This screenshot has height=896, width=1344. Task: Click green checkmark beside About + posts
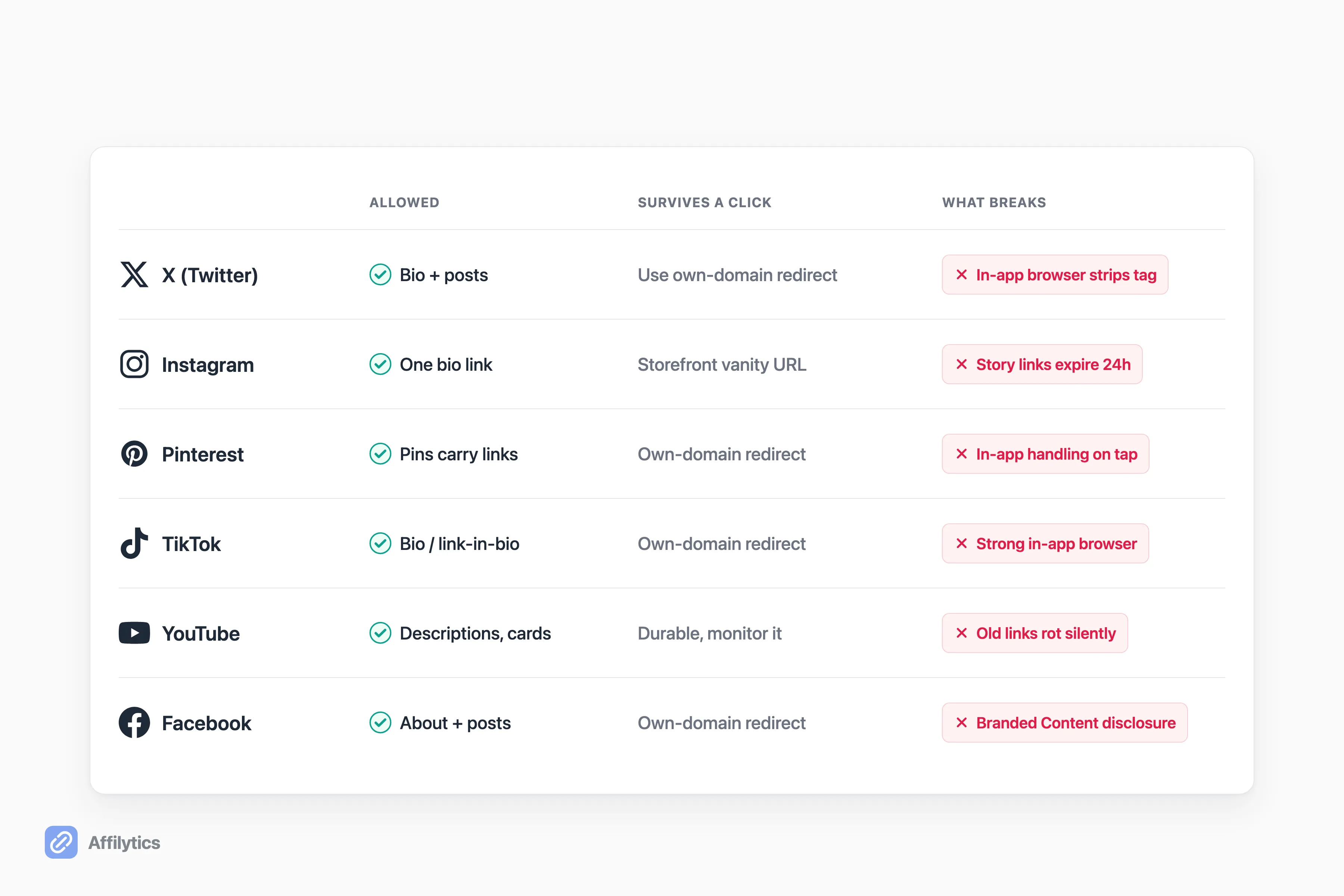click(380, 722)
